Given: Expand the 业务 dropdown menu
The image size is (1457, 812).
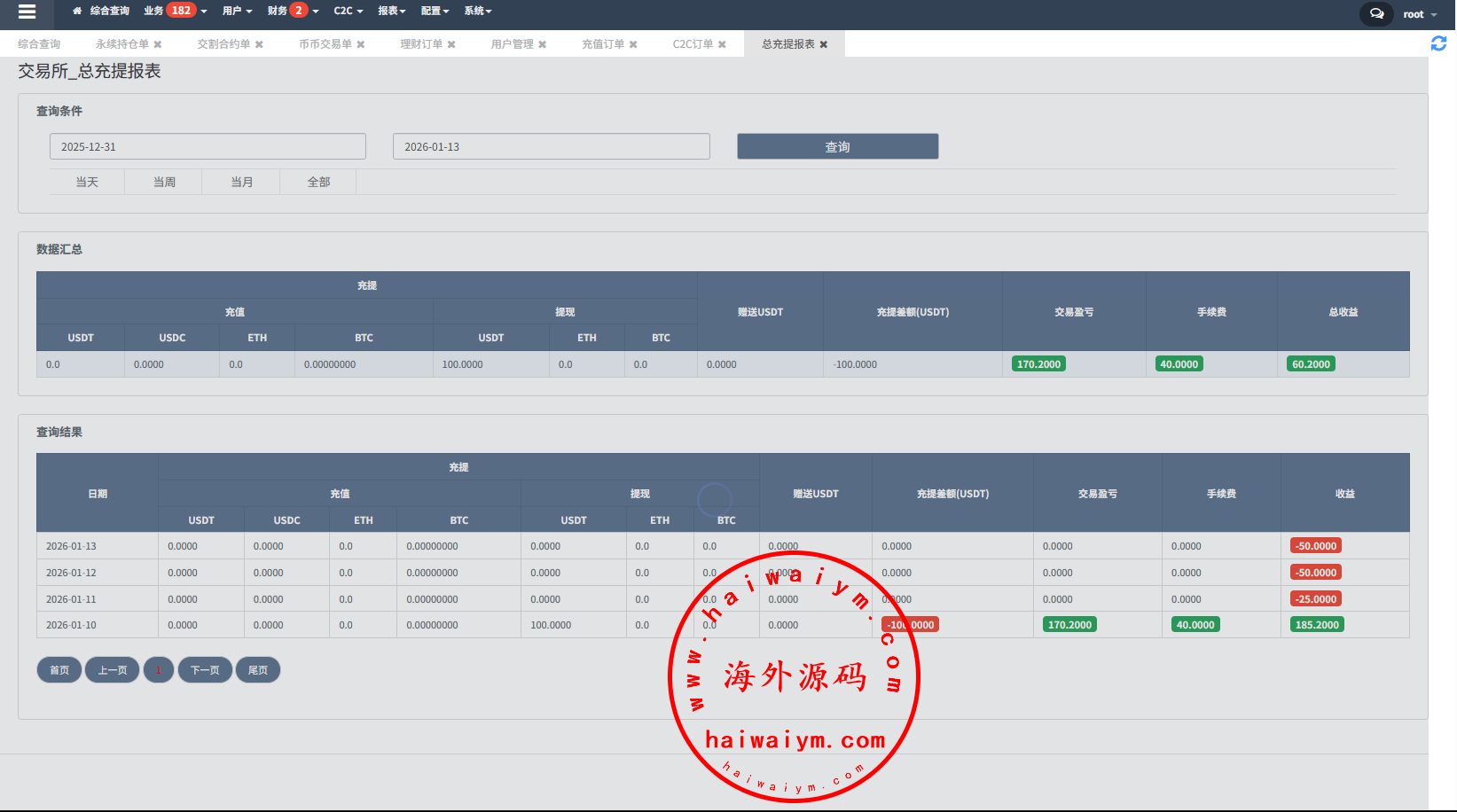Looking at the screenshot, I should click(x=175, y=11).
